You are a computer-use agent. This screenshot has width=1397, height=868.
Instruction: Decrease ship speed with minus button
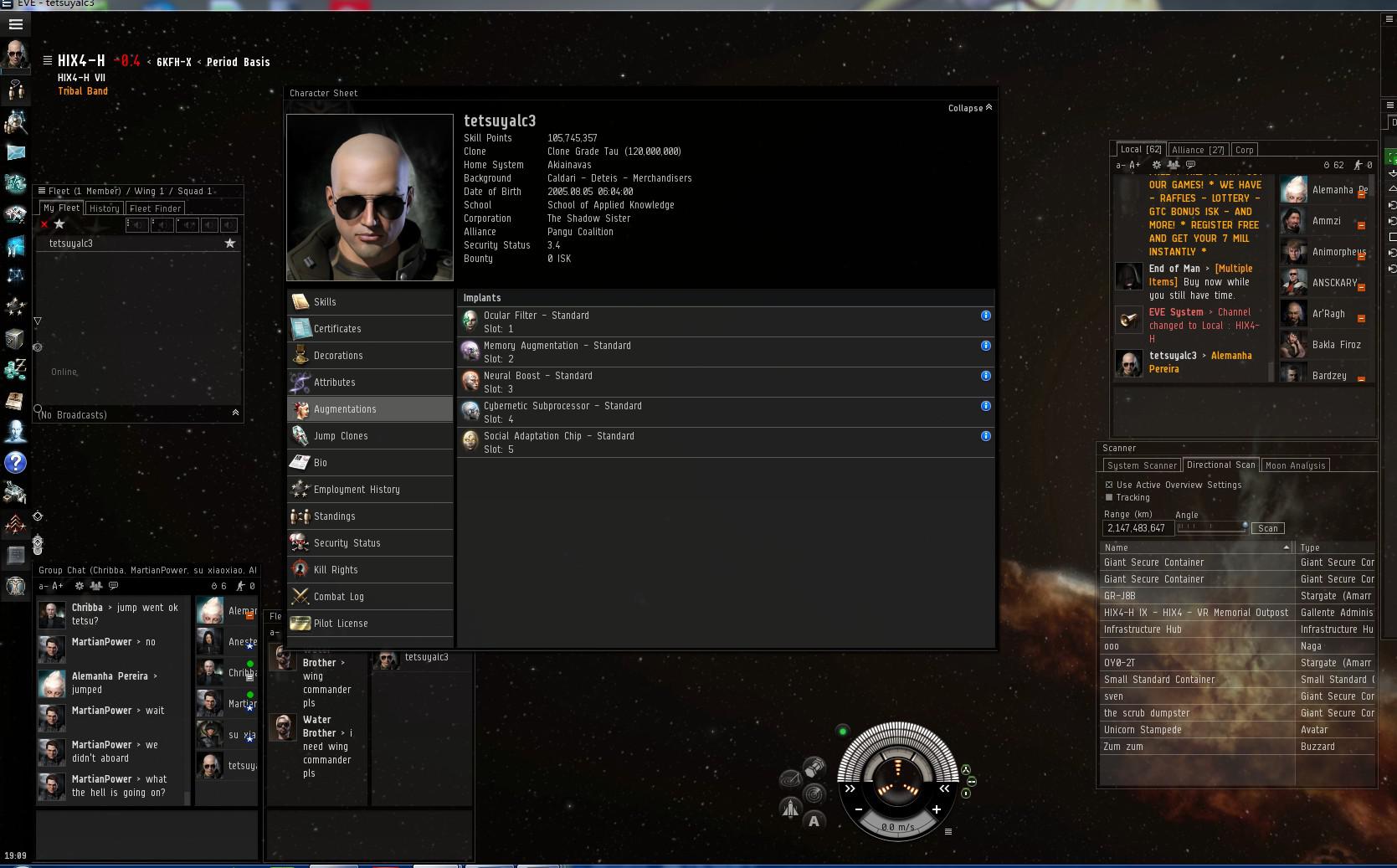[x=859, y=809]
